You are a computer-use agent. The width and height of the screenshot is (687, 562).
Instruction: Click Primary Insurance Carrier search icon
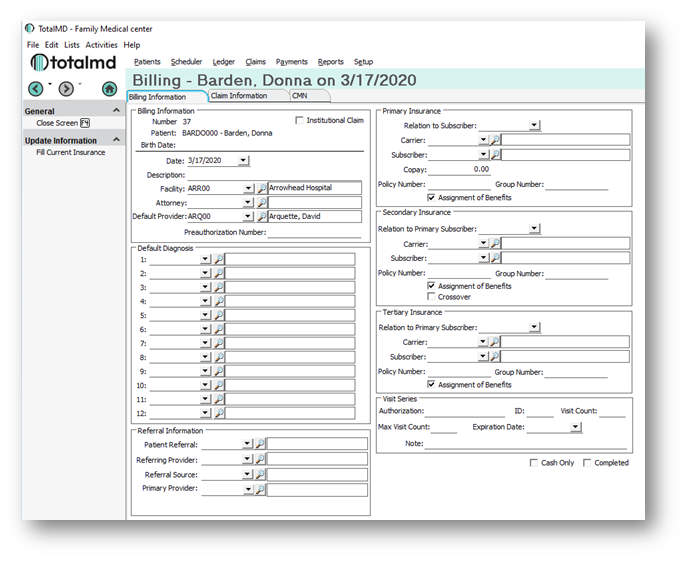coord(494,140)
